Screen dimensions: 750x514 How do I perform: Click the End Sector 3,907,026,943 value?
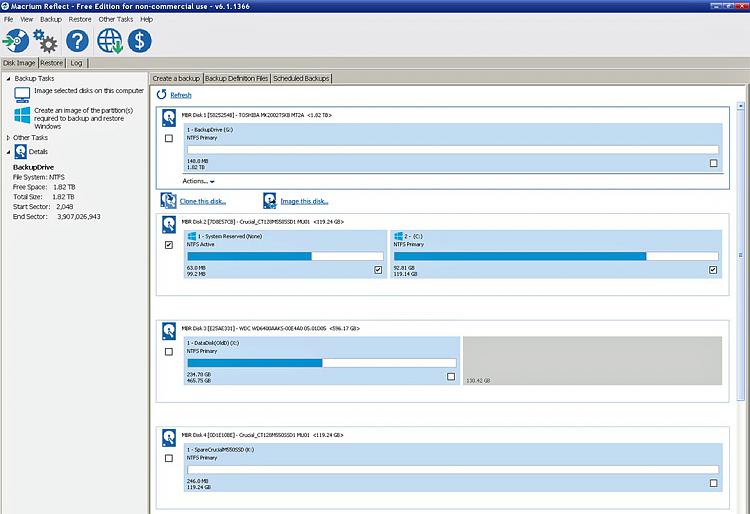[x=79, y=217]
